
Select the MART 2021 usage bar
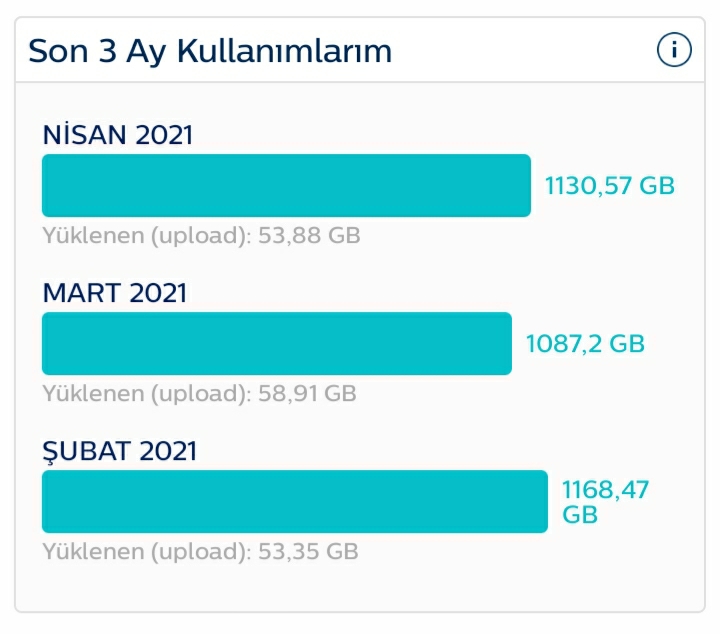pyautogui.click(x=277, y=343)
